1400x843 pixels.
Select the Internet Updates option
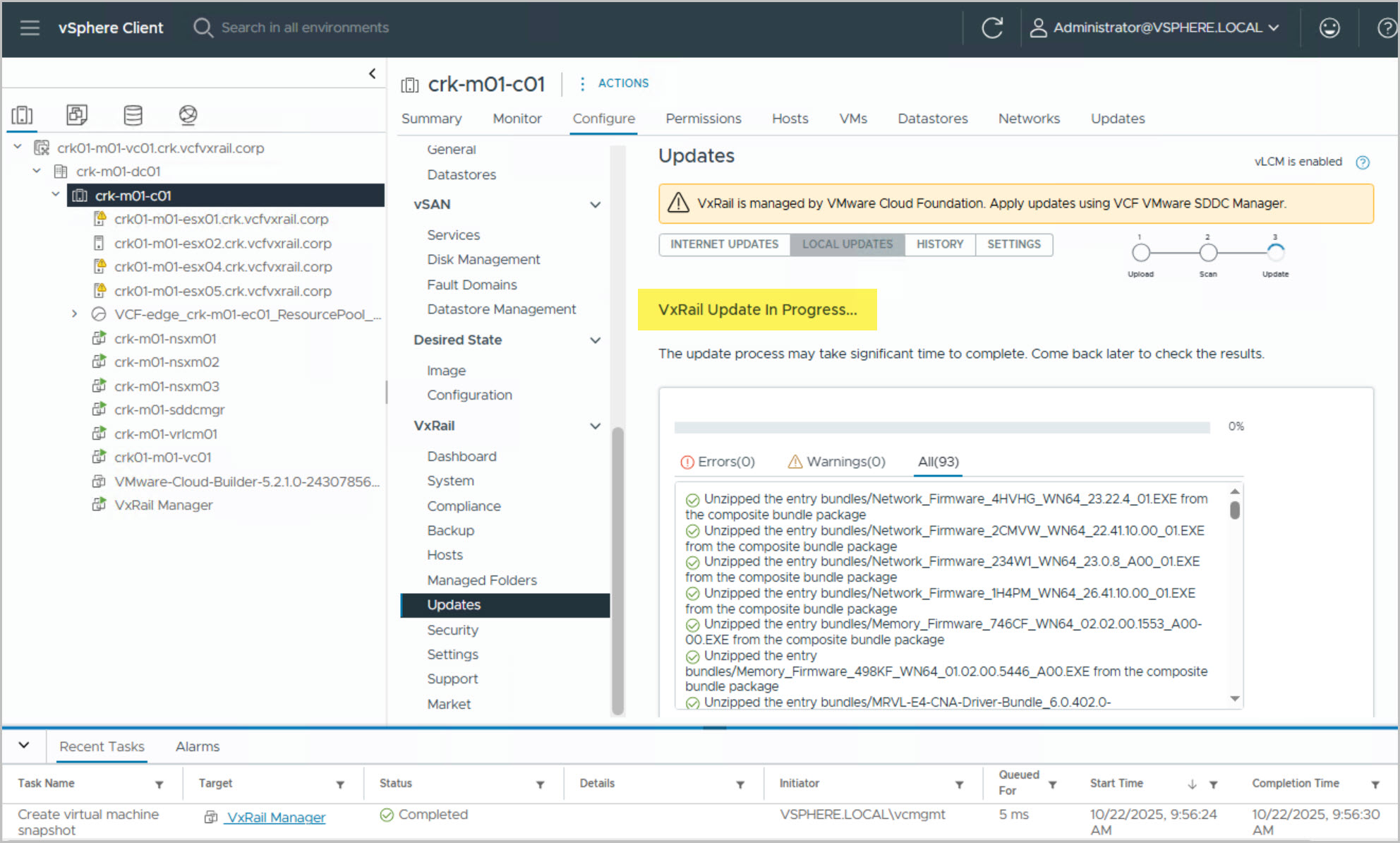pyautogui.click(x=724, y=244)
